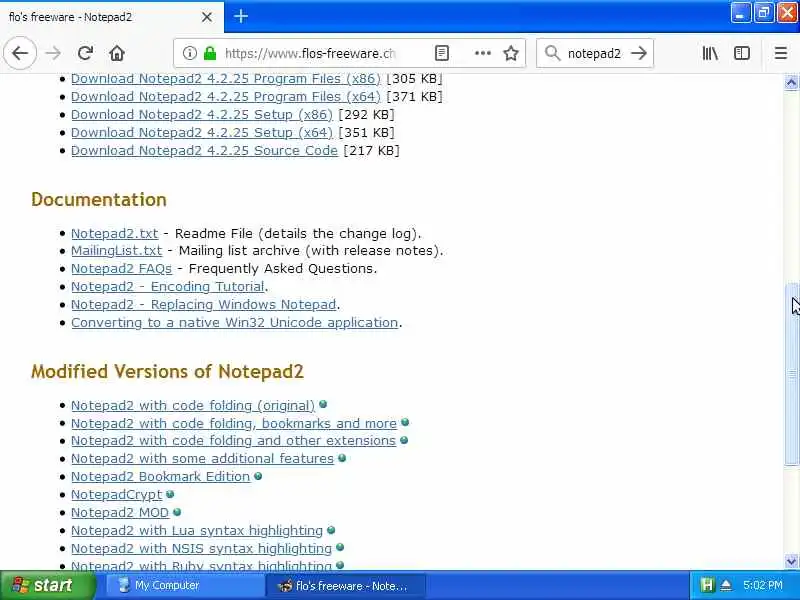Go back to the previous page

[20, 53]
